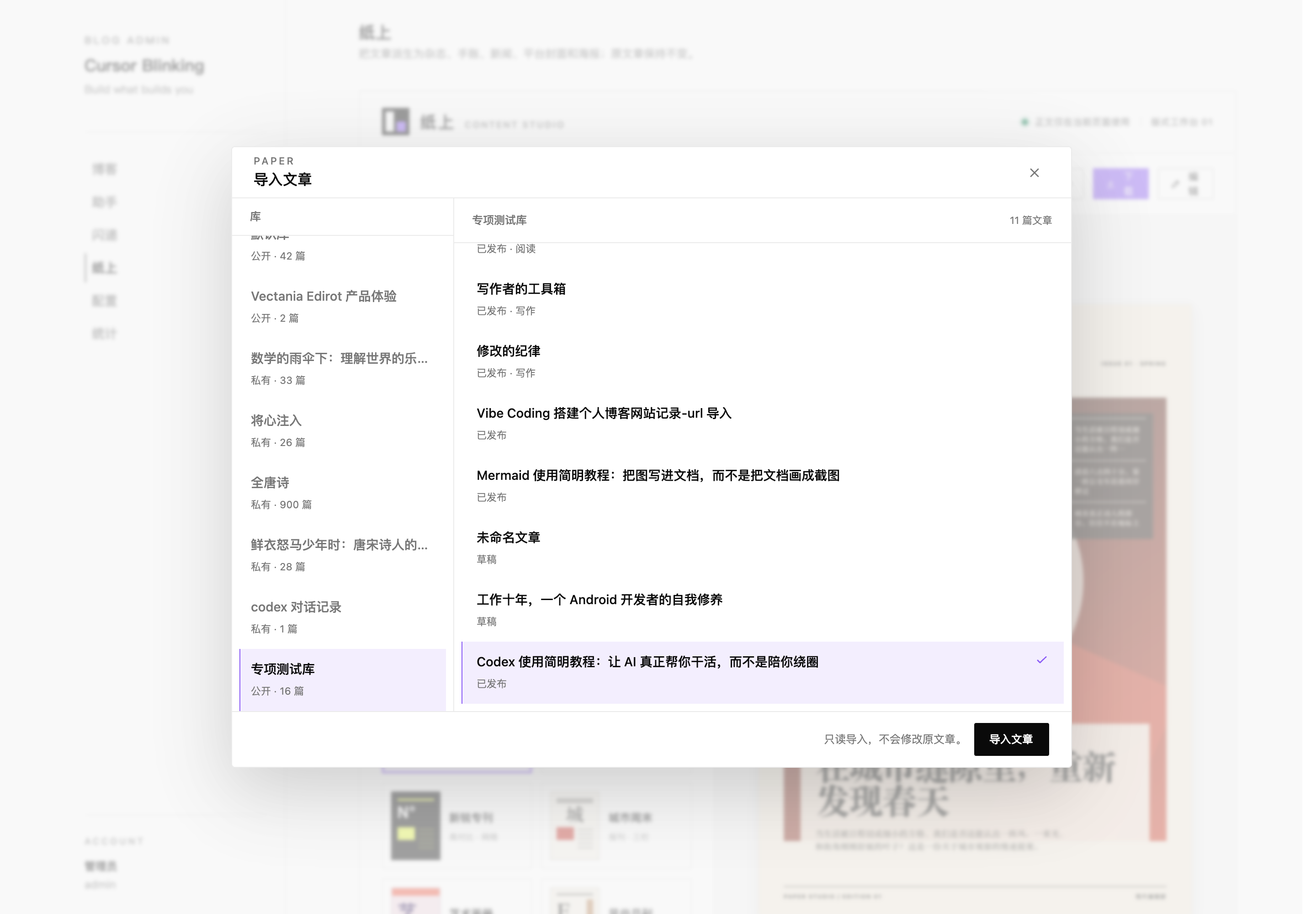The width and height of the screenshot is (1316, 914).
Task: Choose the 未命名文章 draft
Action: pos(762,547)
